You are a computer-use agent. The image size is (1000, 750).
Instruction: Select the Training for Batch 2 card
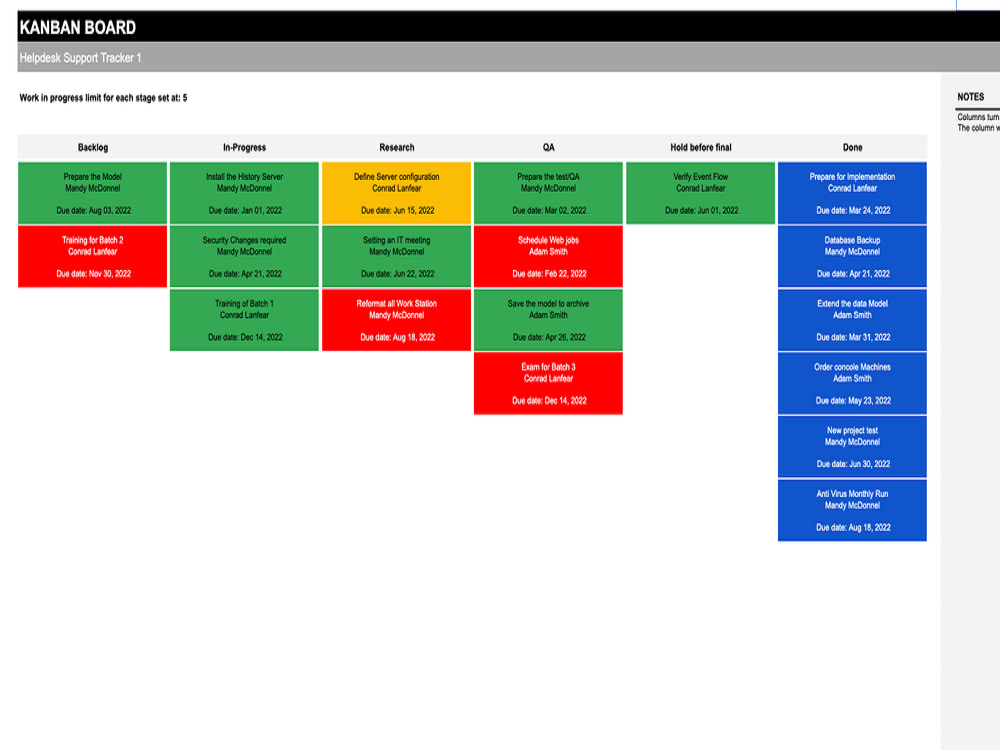tap(92, 256)
